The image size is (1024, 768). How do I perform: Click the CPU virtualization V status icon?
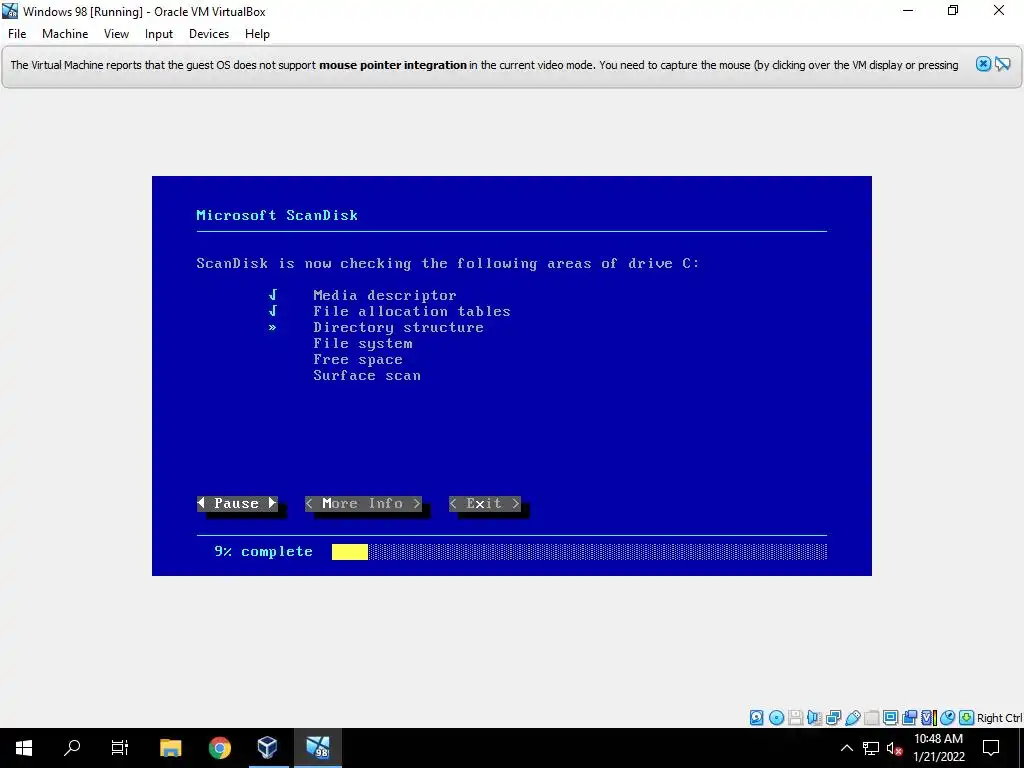point(929,718)
